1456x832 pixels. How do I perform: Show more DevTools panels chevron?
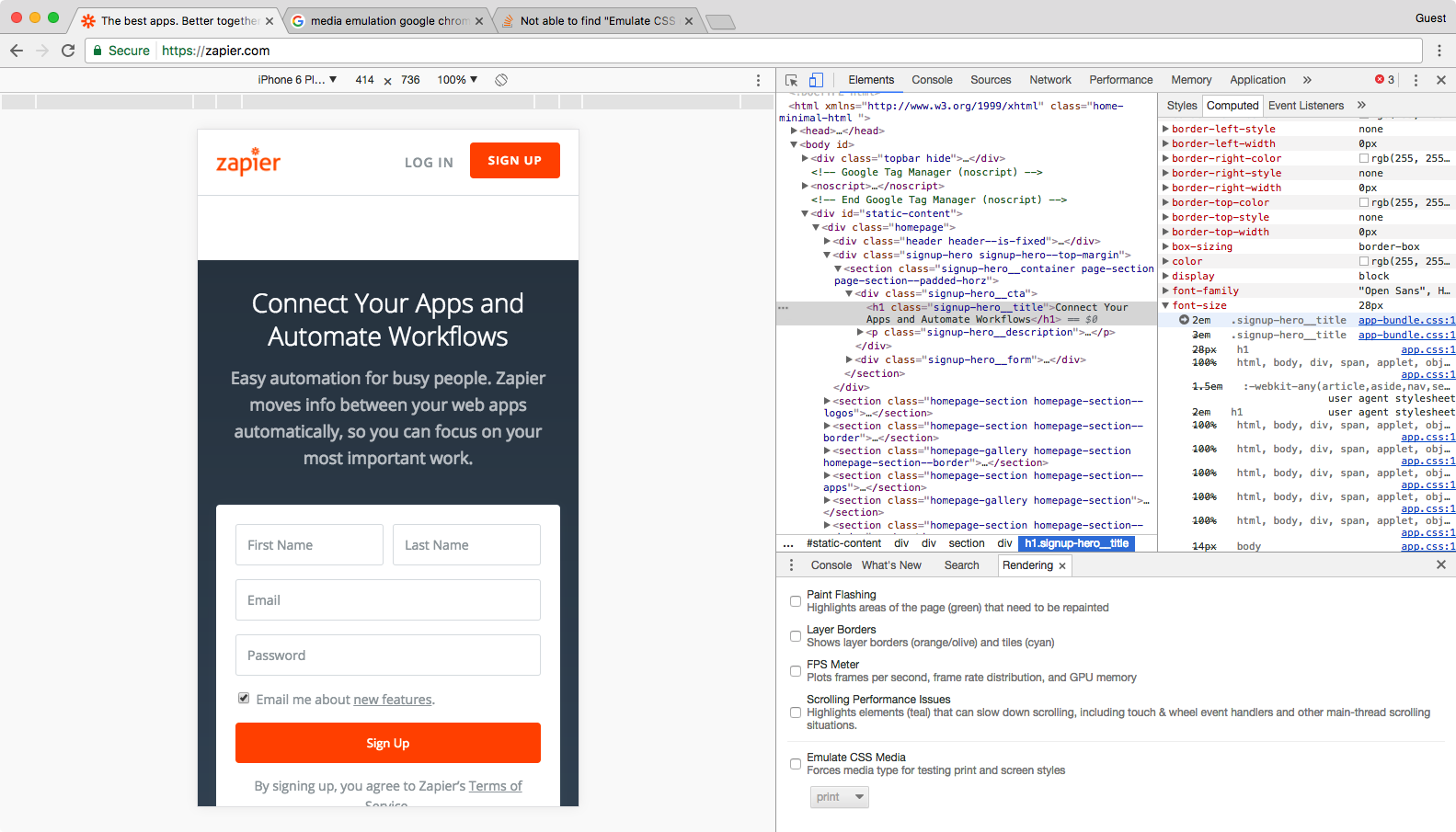(x=1307, y=80)
